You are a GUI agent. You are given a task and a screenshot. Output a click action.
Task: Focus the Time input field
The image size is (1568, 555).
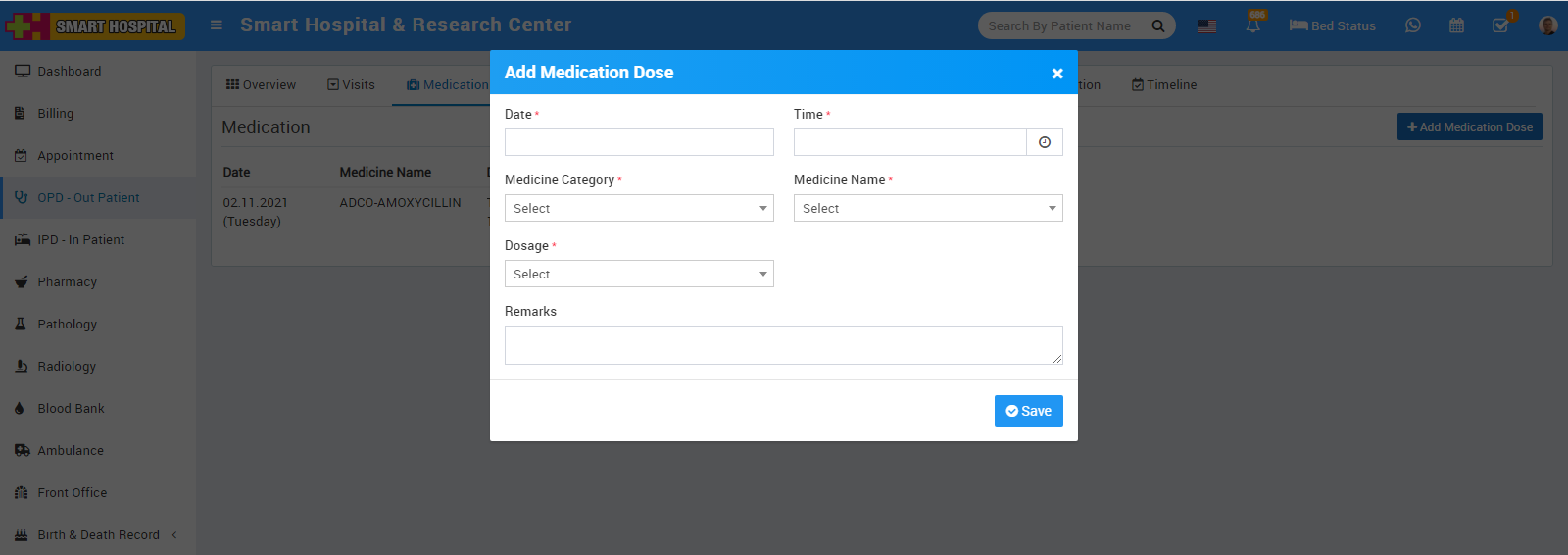[x=910, y=142]
